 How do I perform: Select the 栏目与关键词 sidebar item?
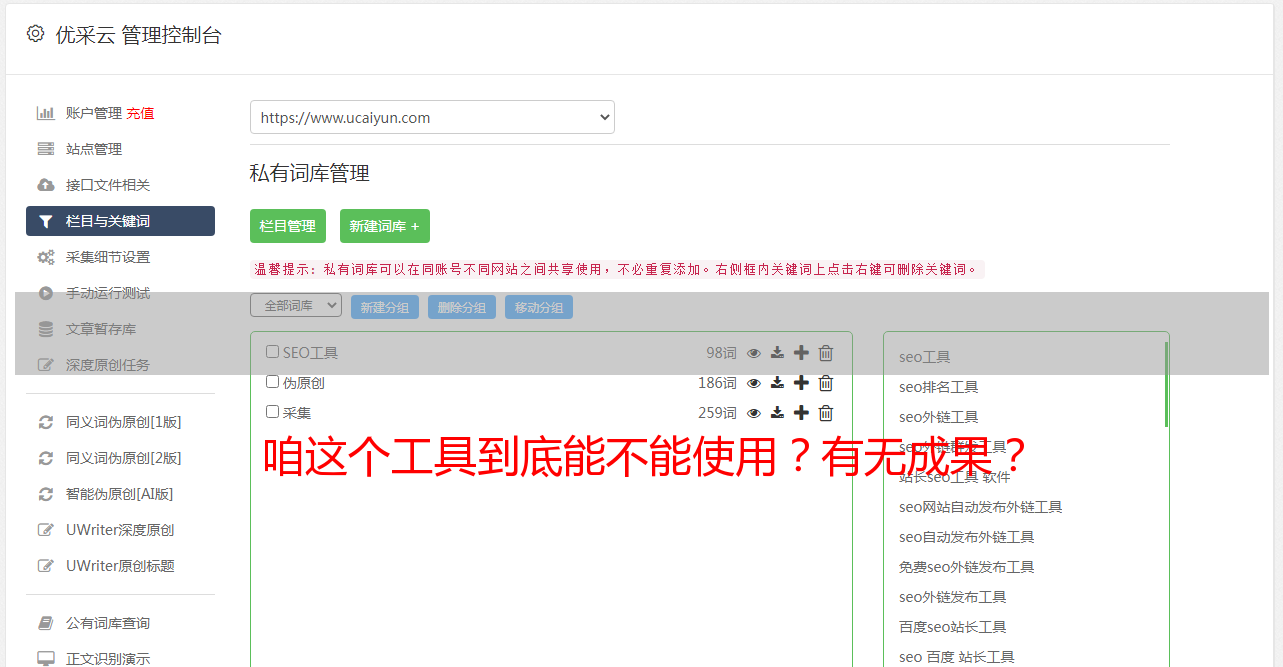(120, 221)
